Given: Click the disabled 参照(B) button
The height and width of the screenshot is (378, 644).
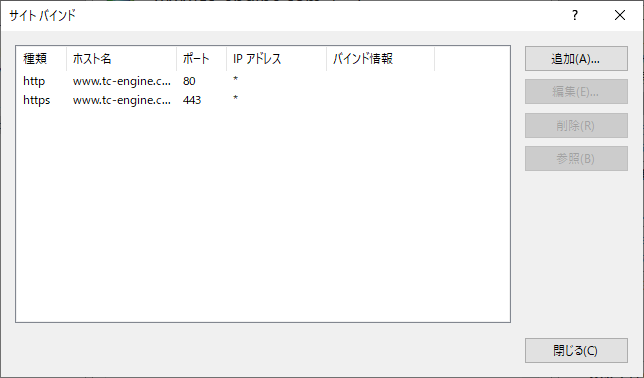Looking at the screenshot, I should 576,159.
